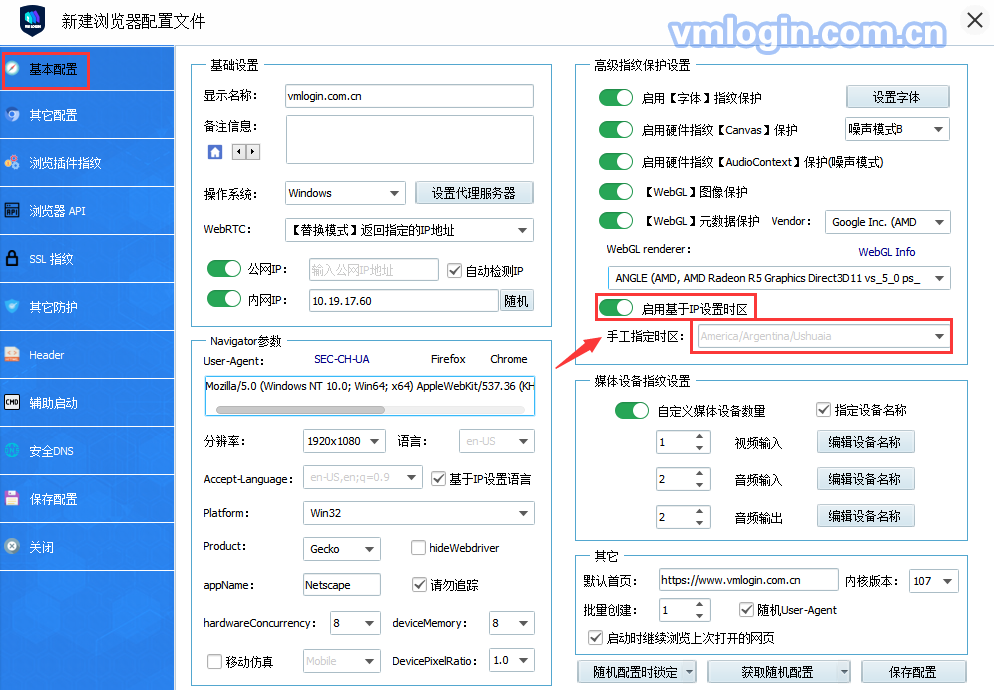This screenshot has width=994, height=690.
Task: Click the shield icon beside 其它防护
Action: 12,306
